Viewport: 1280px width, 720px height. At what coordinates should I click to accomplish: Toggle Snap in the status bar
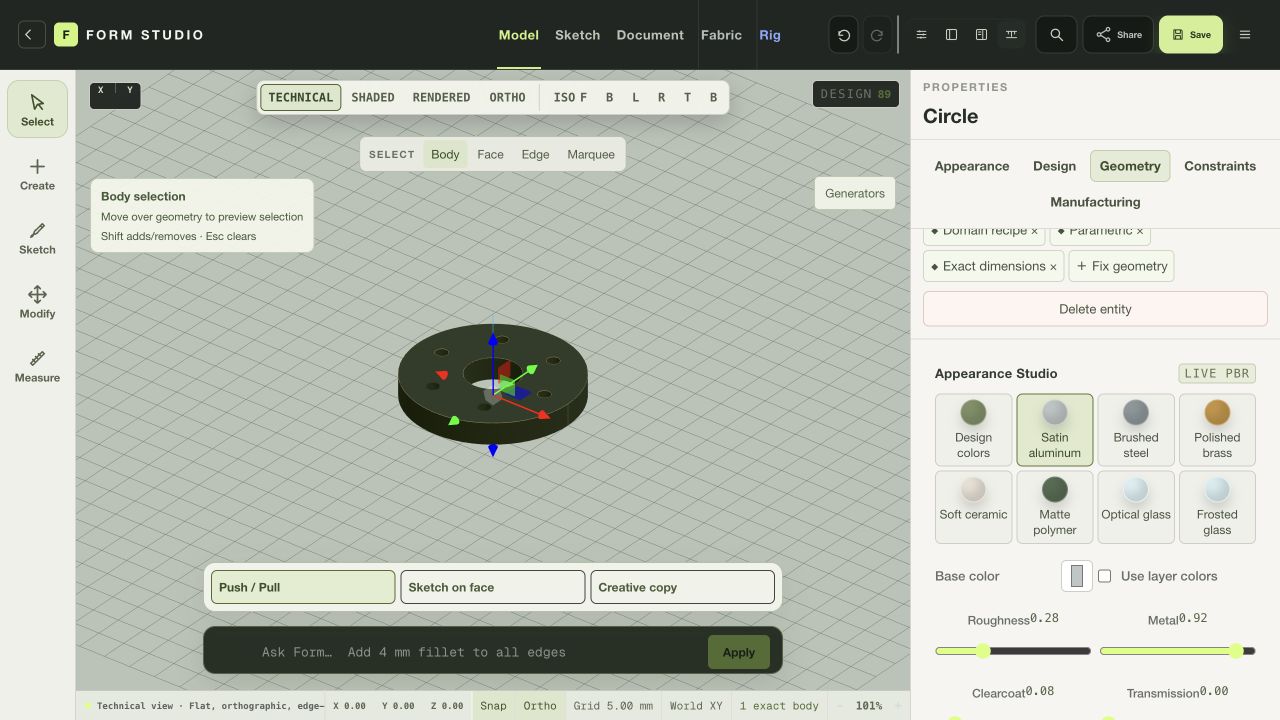493,706
